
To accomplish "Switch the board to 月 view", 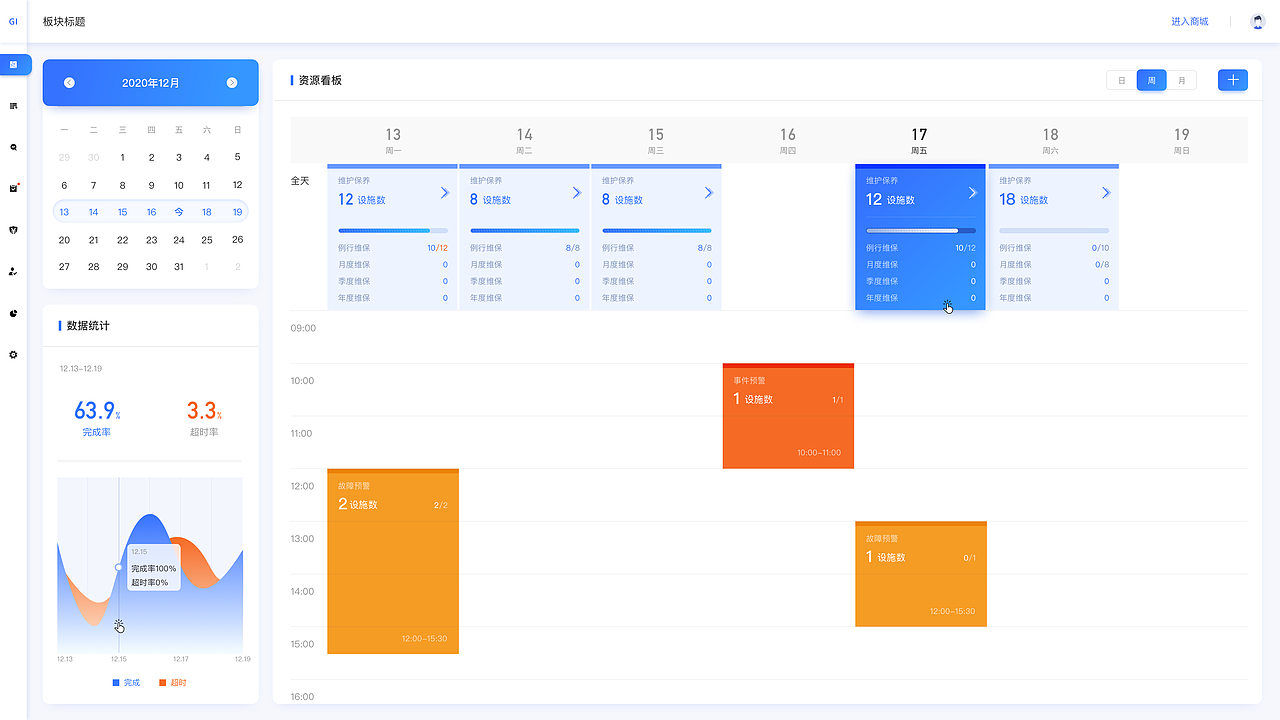I will coord(1182,80).
